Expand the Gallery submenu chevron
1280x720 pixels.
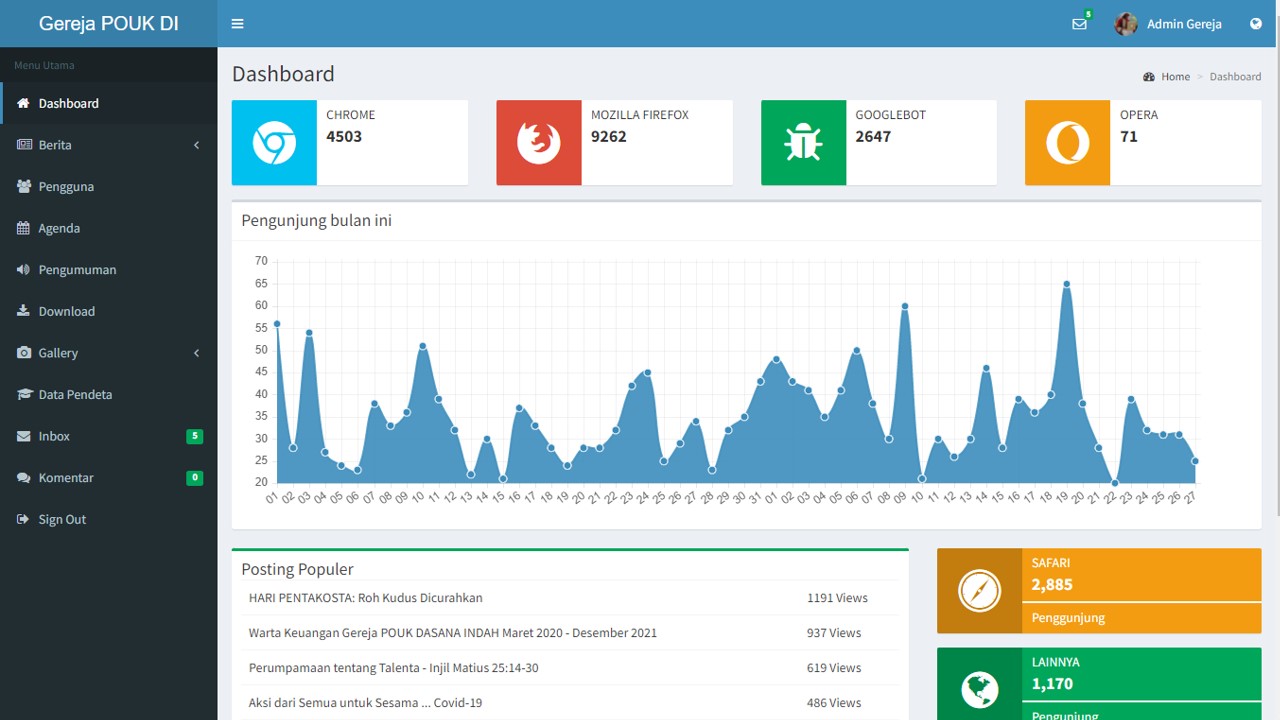click(x=196, y=353)
